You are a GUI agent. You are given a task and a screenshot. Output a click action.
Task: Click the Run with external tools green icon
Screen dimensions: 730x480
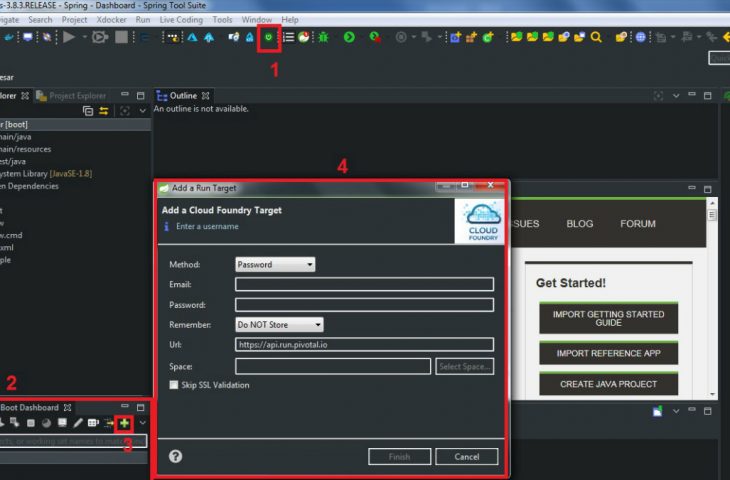point(375,37)
